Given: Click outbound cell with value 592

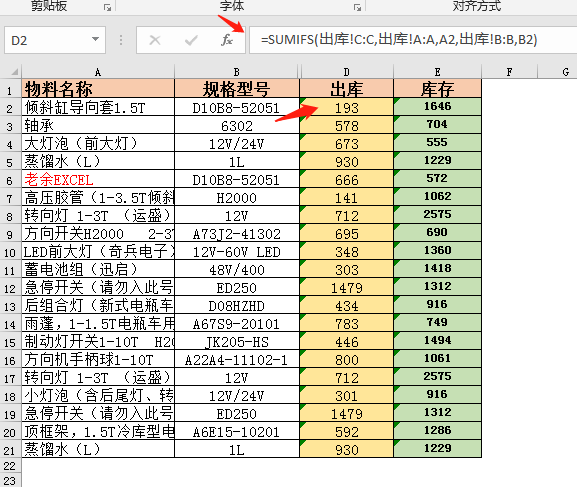Looking at the screenshot, I should [347, 431].
